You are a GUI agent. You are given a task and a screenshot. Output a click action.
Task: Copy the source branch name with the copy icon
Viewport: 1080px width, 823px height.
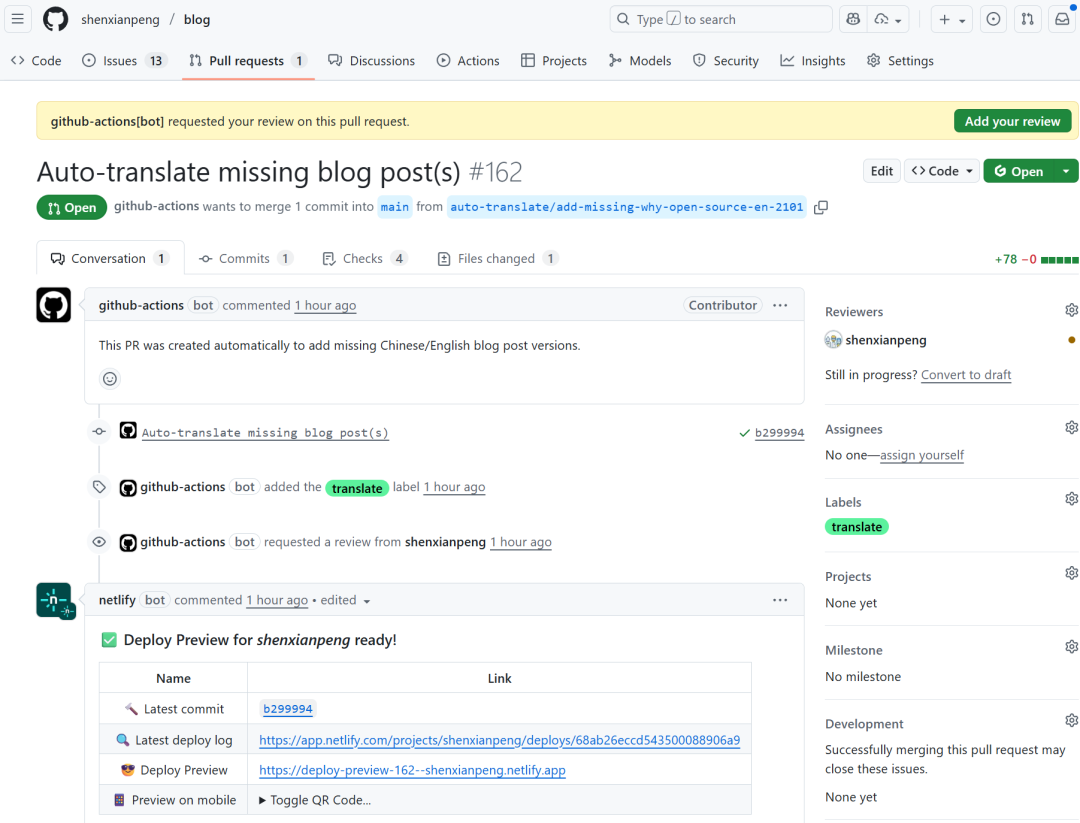(x=820, y=207)
